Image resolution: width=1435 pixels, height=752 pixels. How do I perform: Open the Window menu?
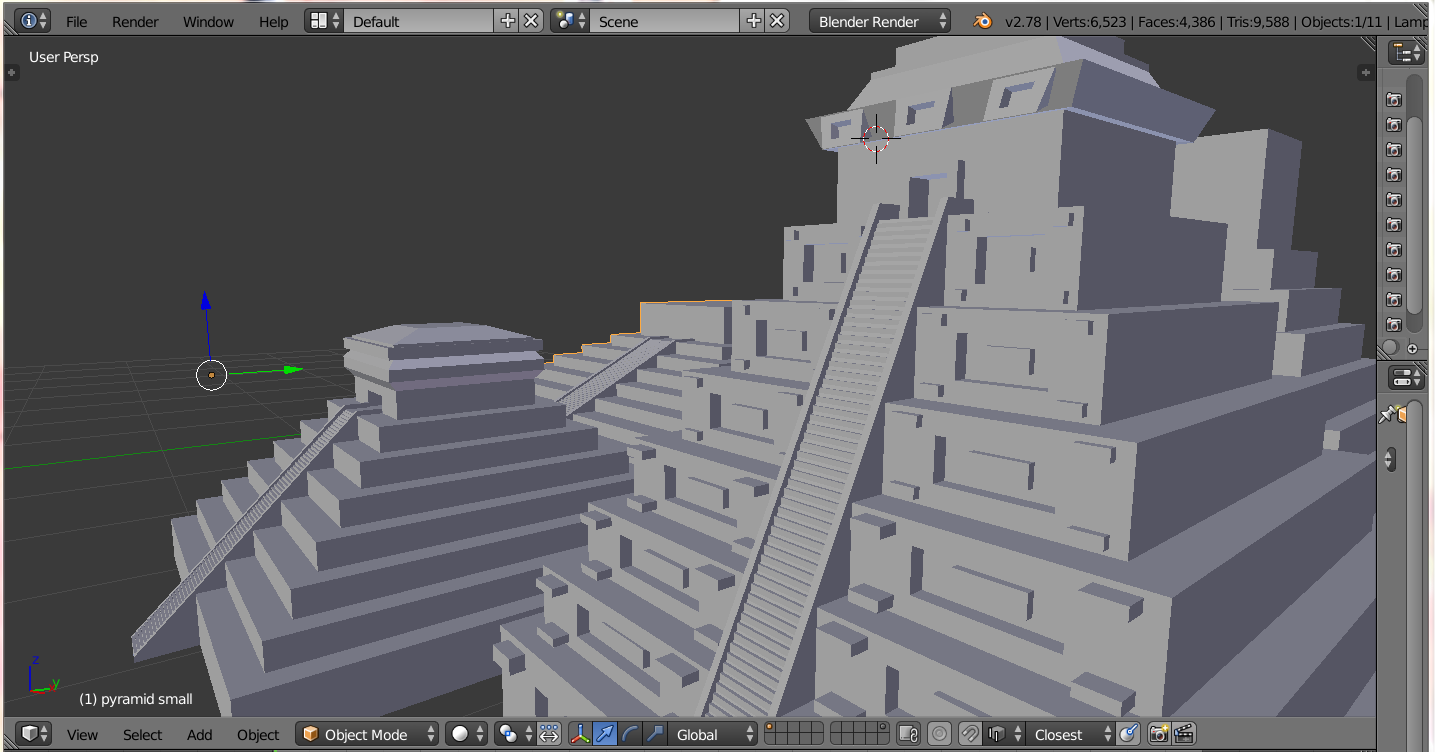tap(208, 21)
